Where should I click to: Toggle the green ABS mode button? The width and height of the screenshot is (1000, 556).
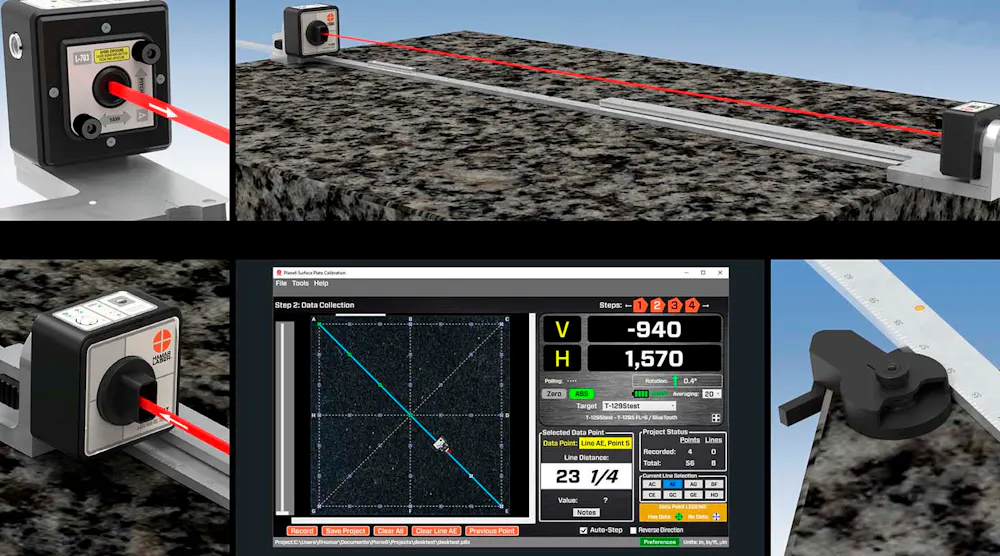pyautogui.click(x=581, y=394)
